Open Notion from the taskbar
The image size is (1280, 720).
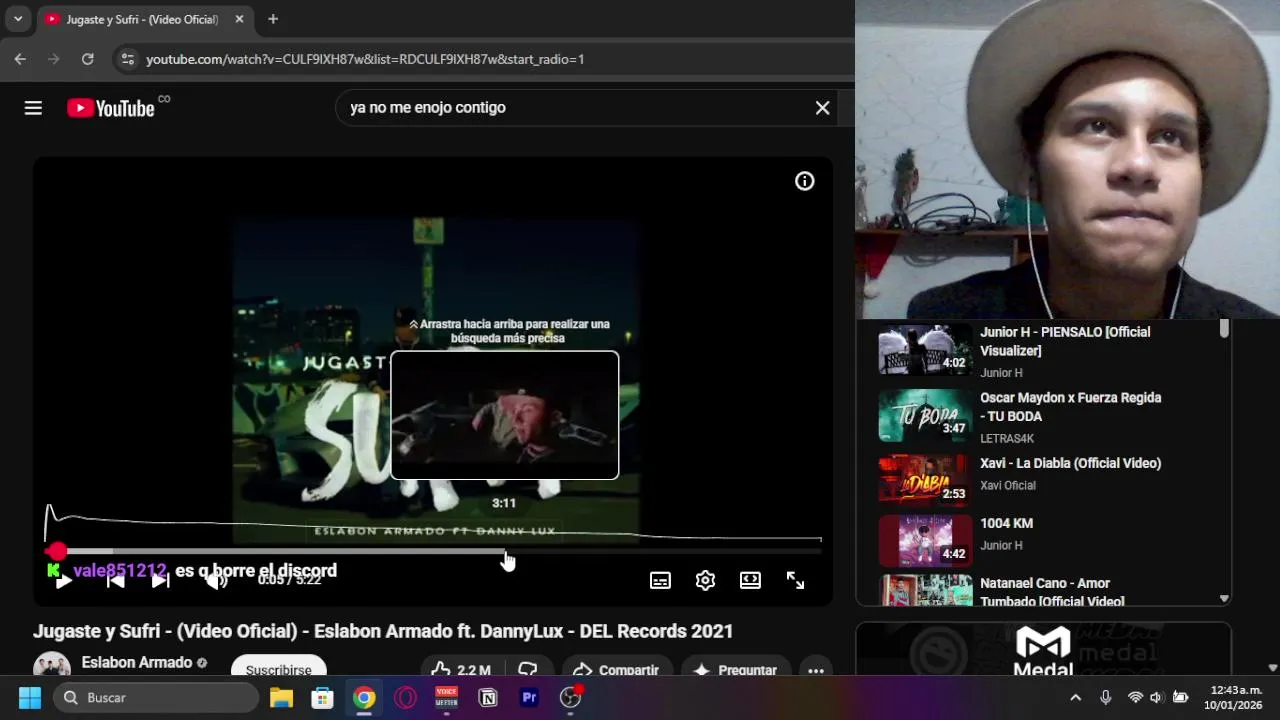coord(488,698)
